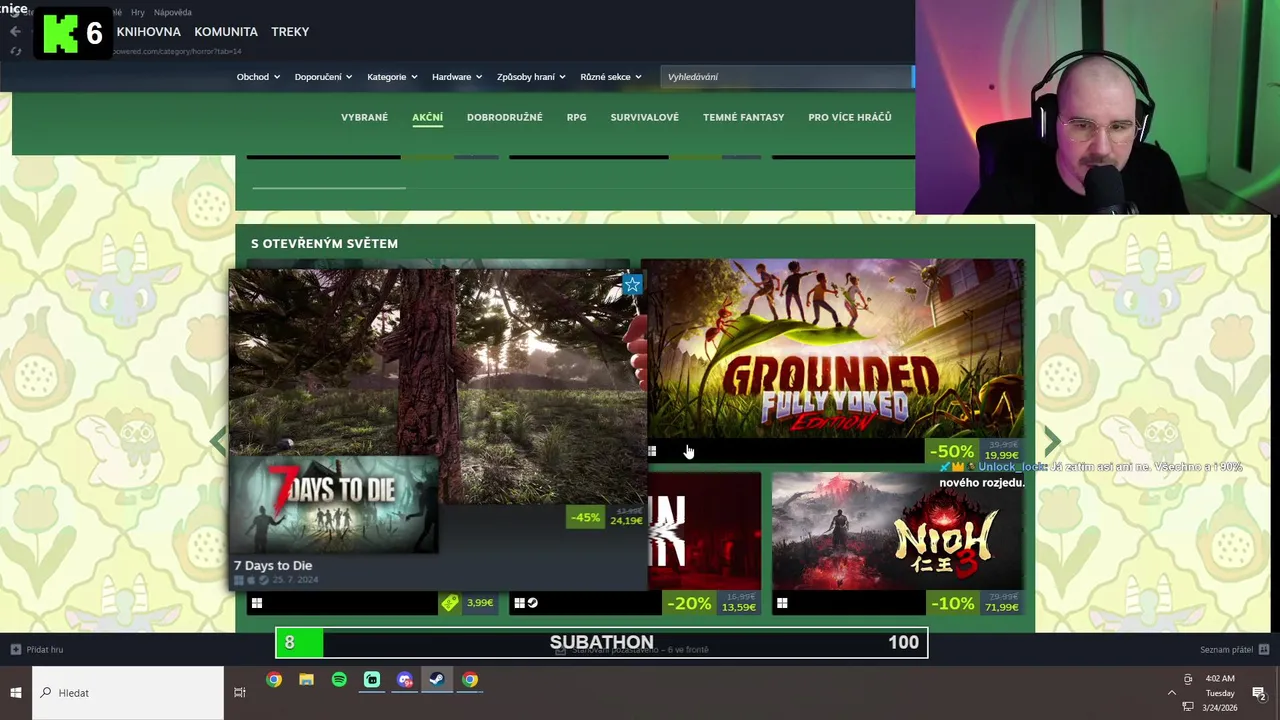Viewport: 1280px width, 720px height.
Task: Open Discord from the taskbar
Action: pos(405,680)
